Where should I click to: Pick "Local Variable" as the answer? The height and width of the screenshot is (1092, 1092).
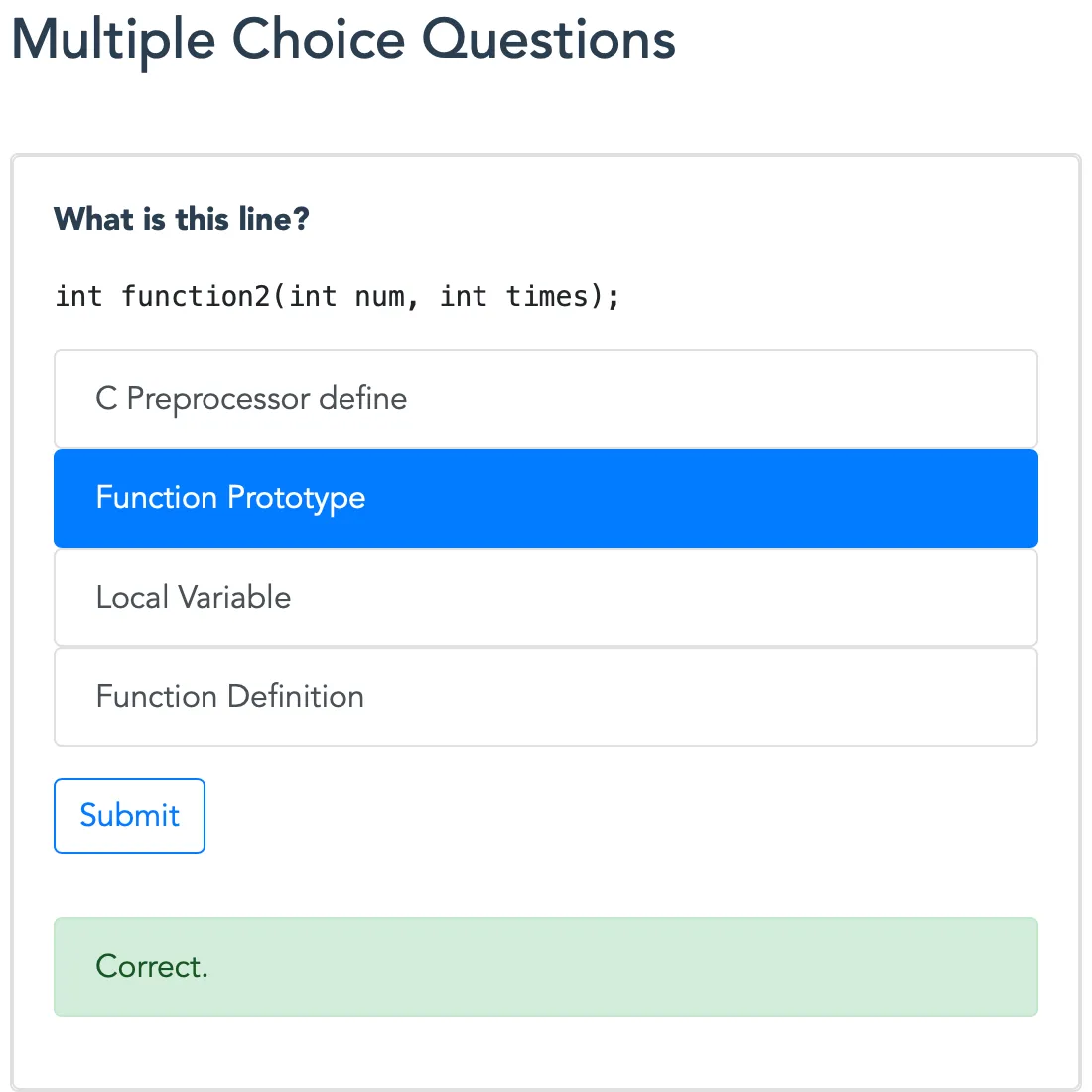[545, 598]
